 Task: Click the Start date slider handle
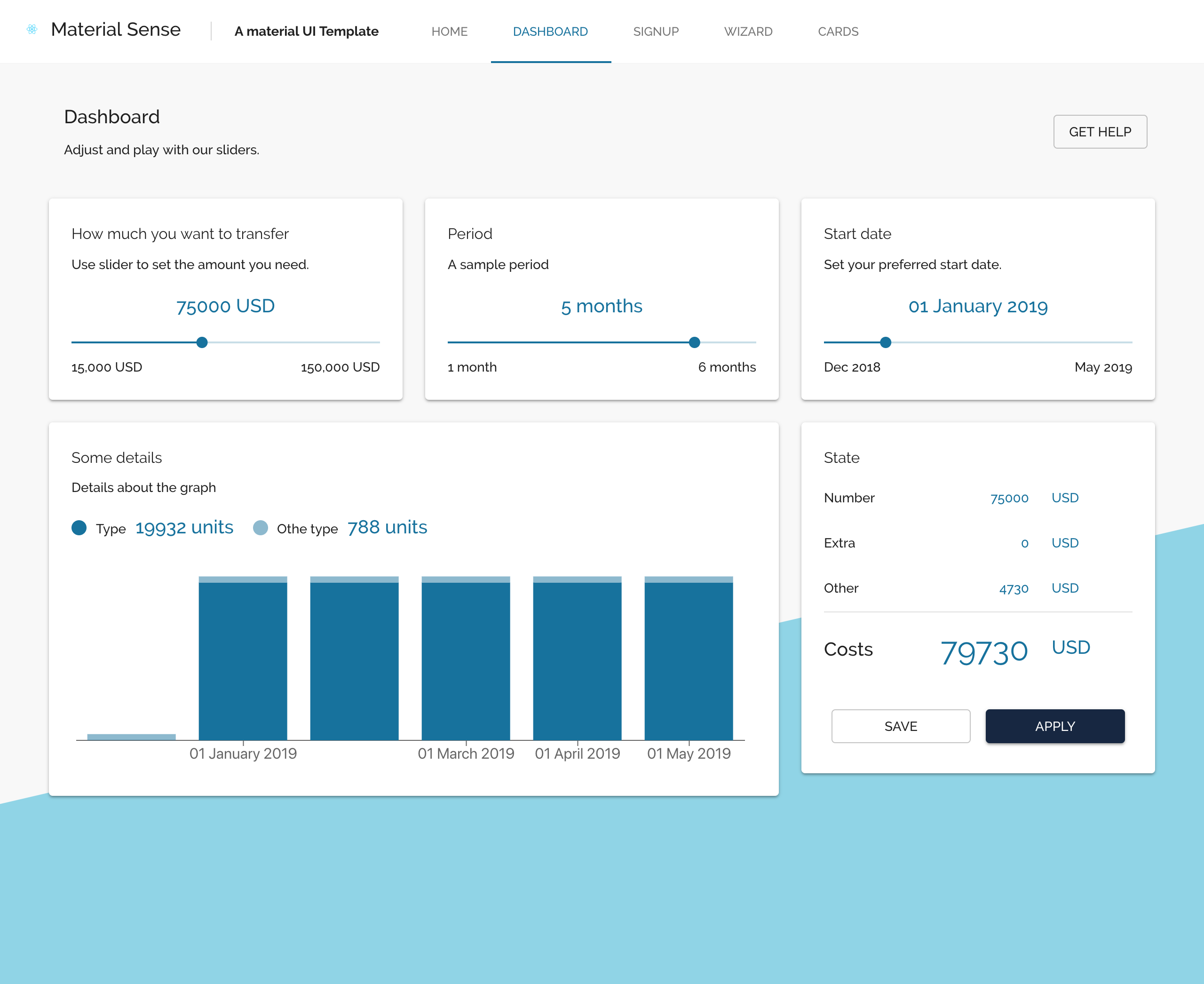(x=884, y=342)
